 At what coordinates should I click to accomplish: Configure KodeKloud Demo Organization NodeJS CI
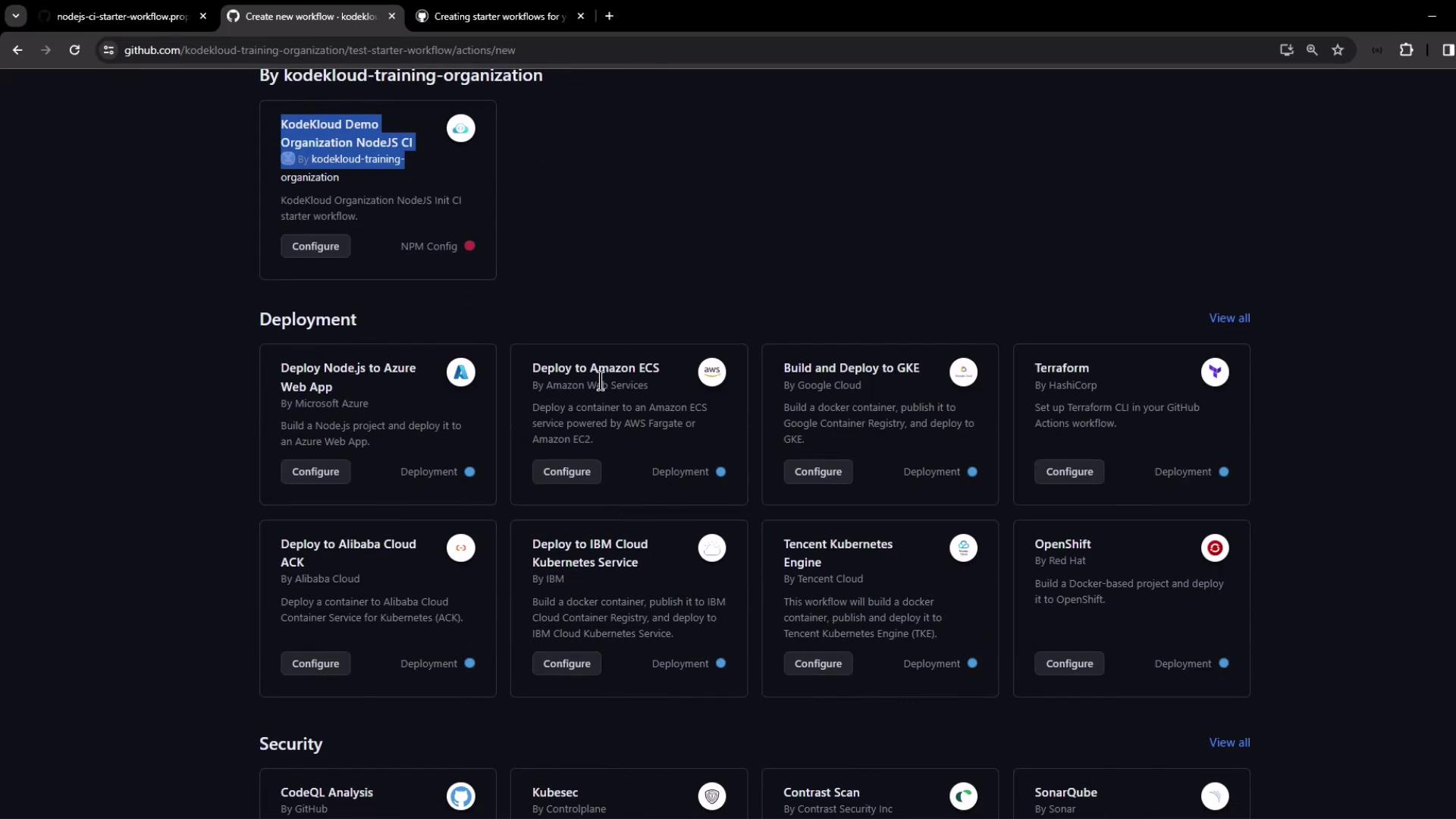(x=315, y=246)
